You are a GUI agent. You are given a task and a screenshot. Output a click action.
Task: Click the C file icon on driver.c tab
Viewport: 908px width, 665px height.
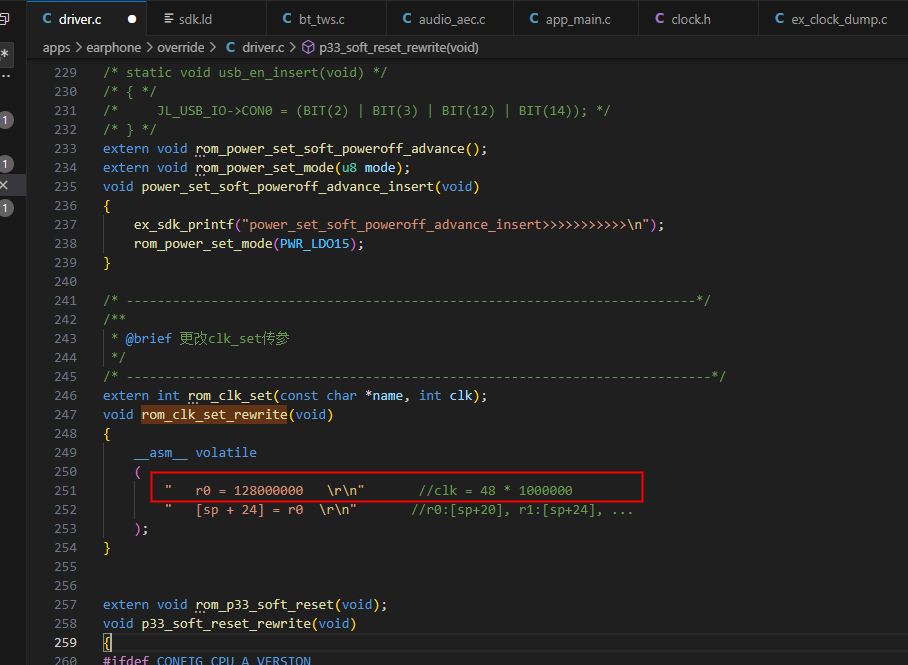tap(47, 19)
